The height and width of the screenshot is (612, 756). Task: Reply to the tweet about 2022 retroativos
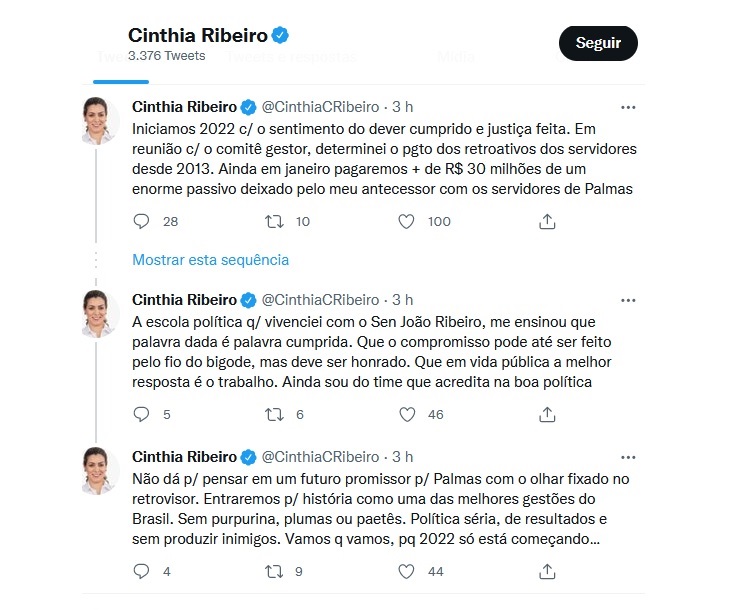[141, 221]
